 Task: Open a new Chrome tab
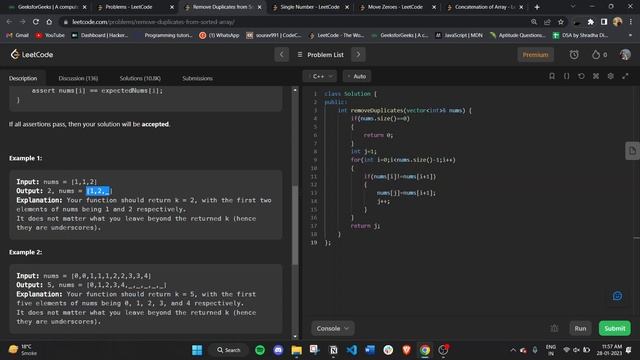coord(537,7)
